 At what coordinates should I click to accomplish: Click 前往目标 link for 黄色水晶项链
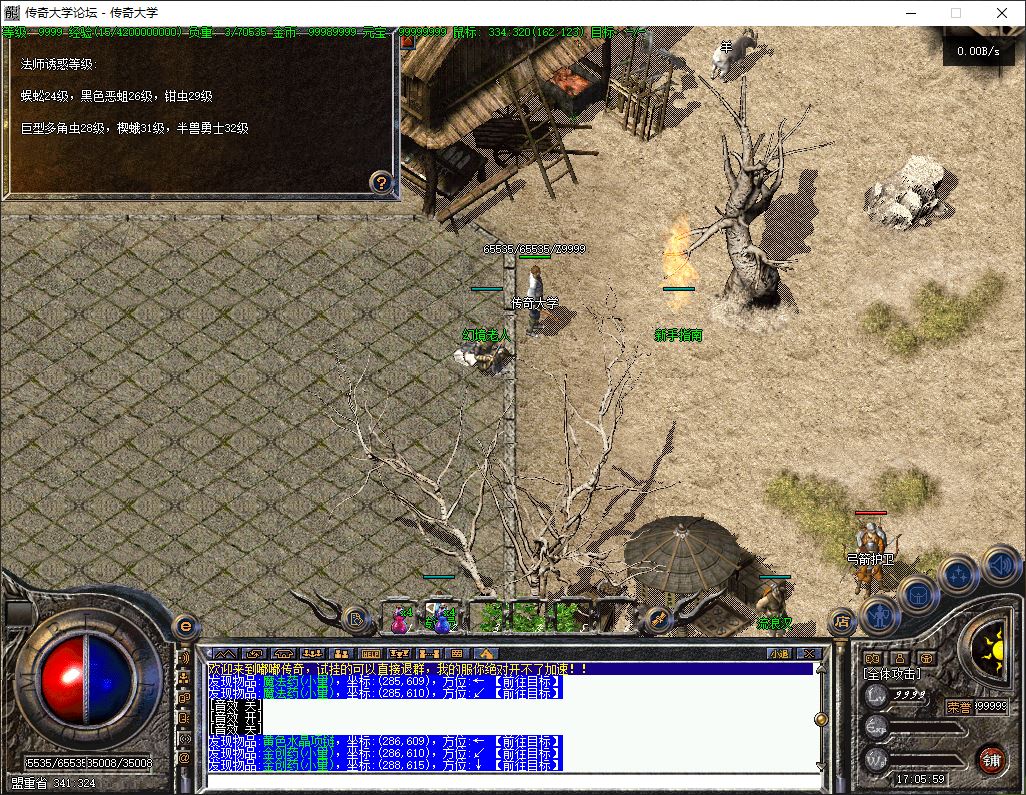527,741
